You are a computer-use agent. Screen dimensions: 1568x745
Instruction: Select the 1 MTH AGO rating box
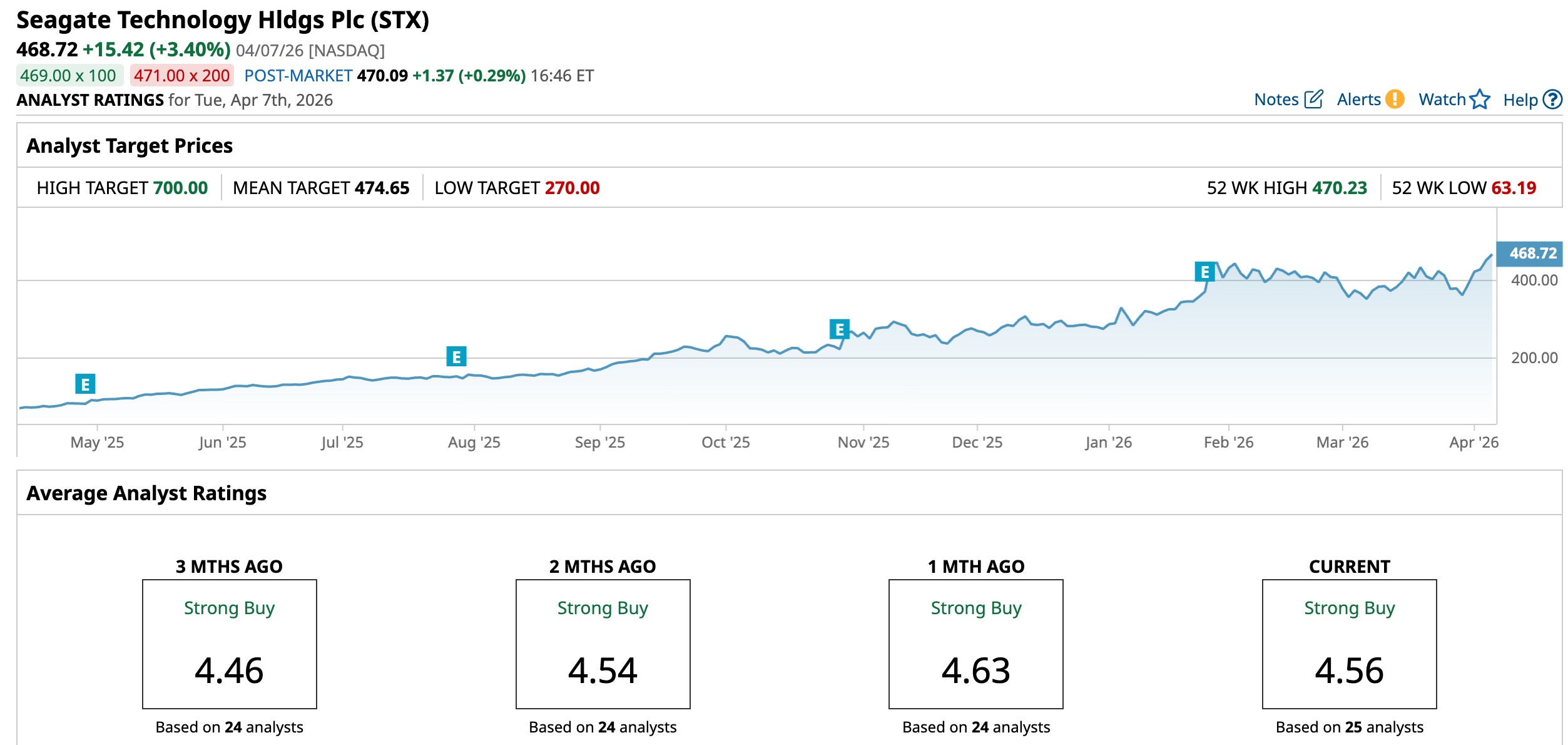975,644
